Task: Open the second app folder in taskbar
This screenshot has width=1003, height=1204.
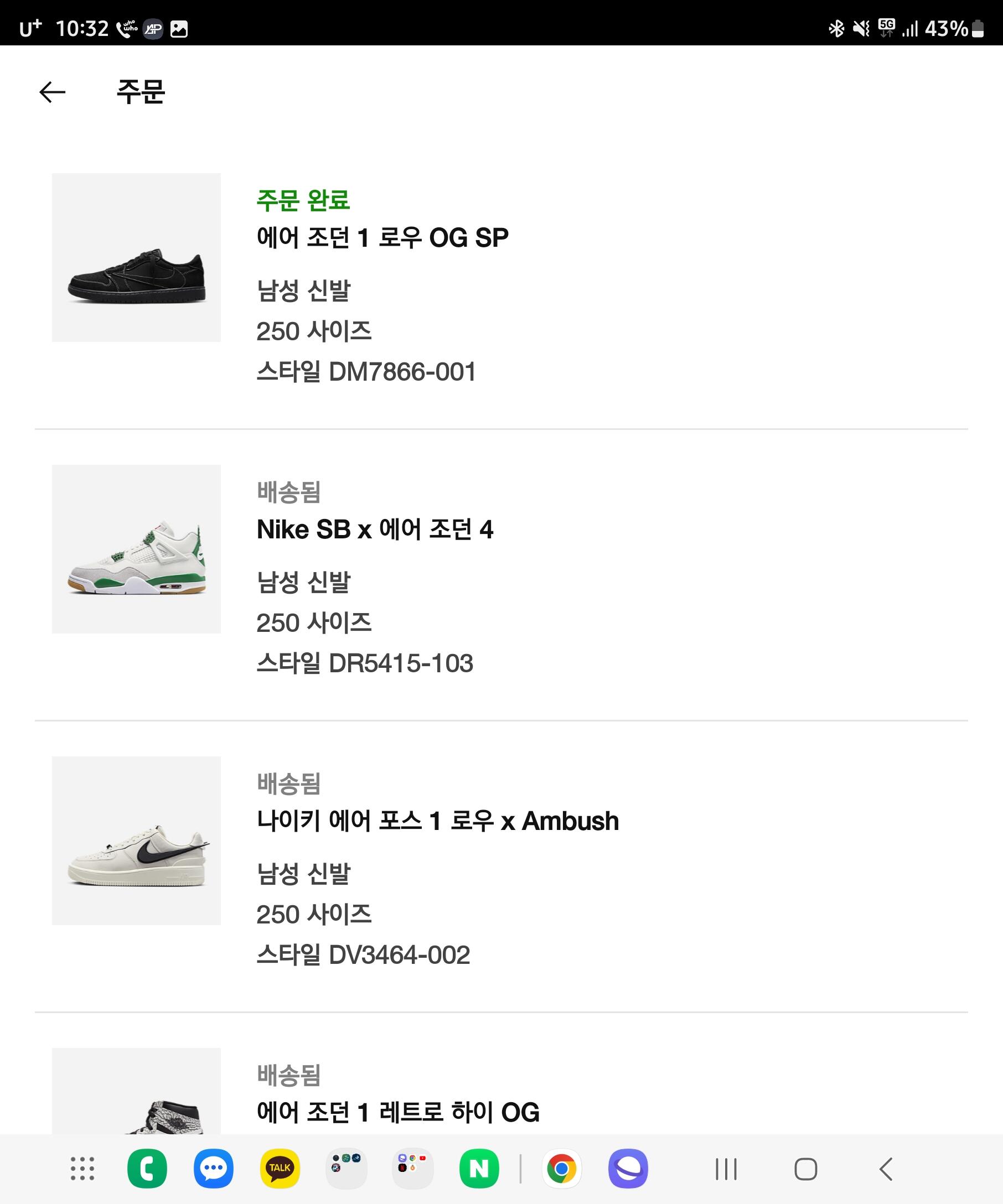Action: tap(412, 1169)
